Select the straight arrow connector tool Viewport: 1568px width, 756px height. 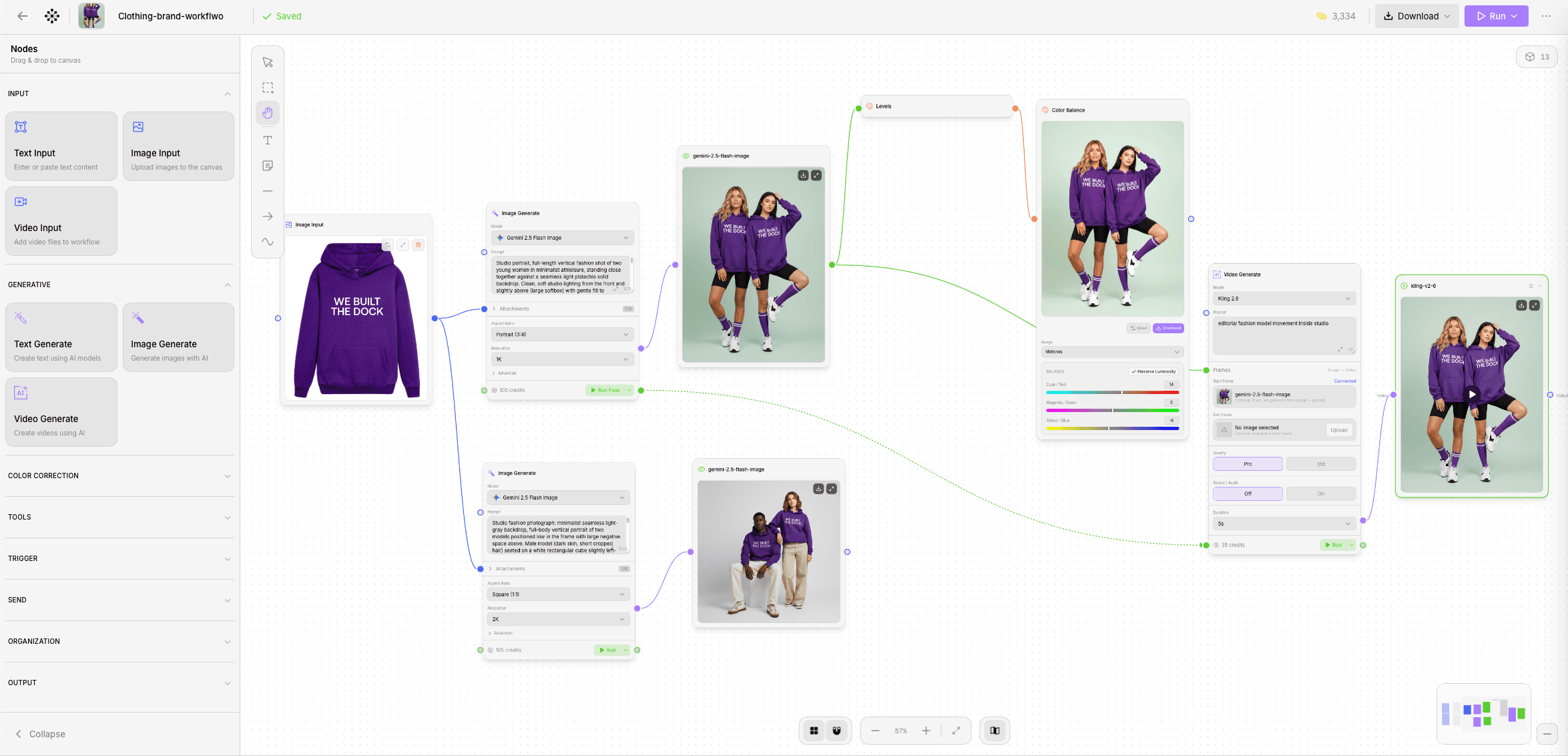[x=268, y=216]
